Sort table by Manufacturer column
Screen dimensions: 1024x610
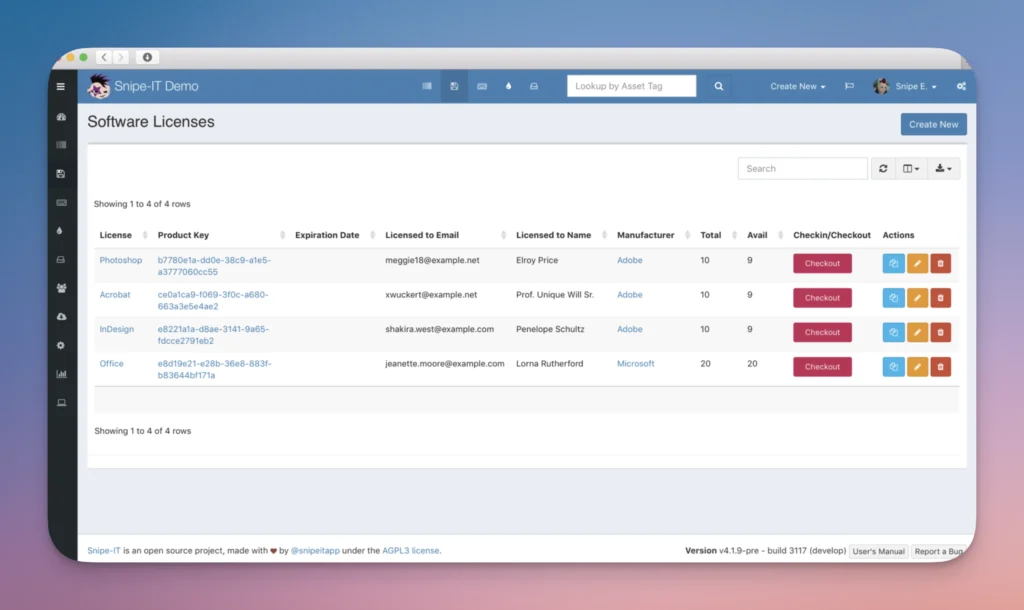pyautogui.click(x=646, y=235)
